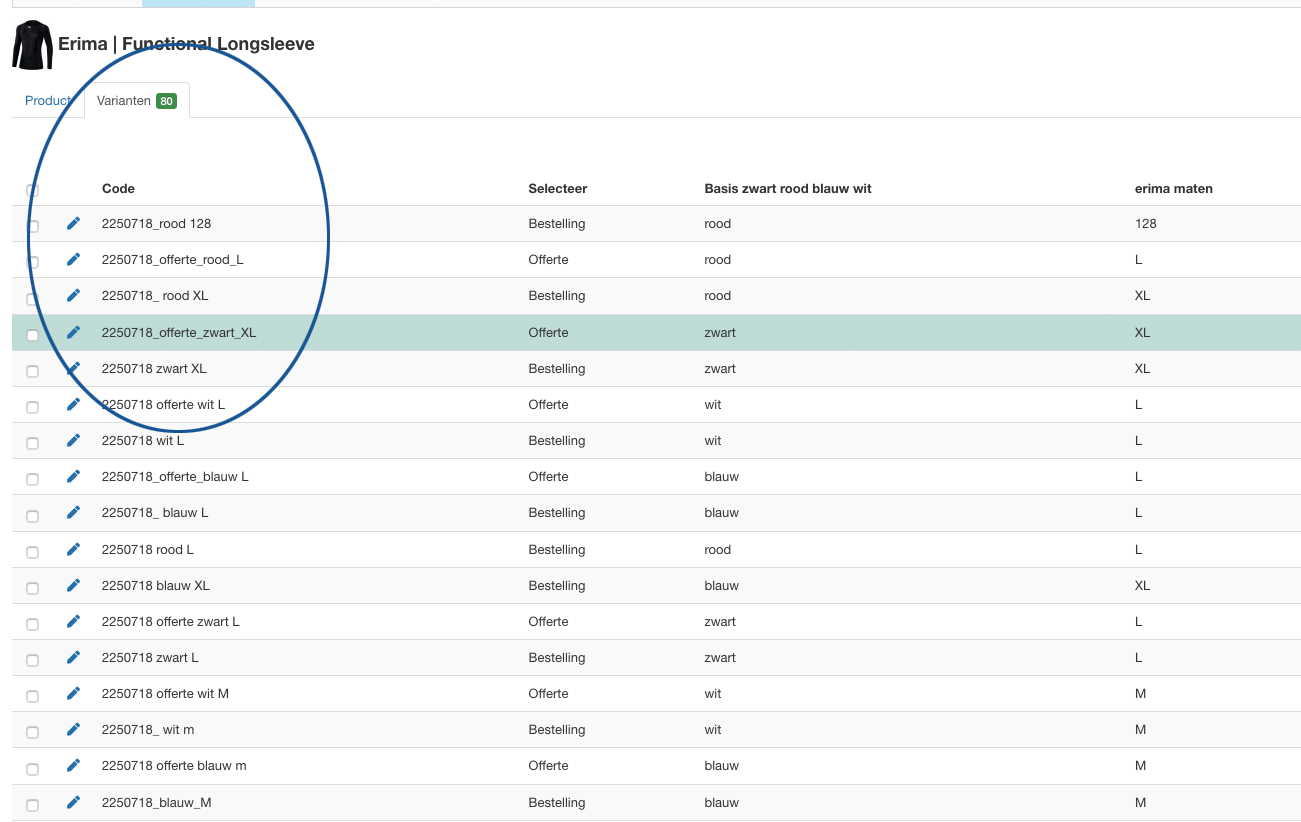
Task: Check the box for 2250718_rood 128
Action: (x=32, y=226)
